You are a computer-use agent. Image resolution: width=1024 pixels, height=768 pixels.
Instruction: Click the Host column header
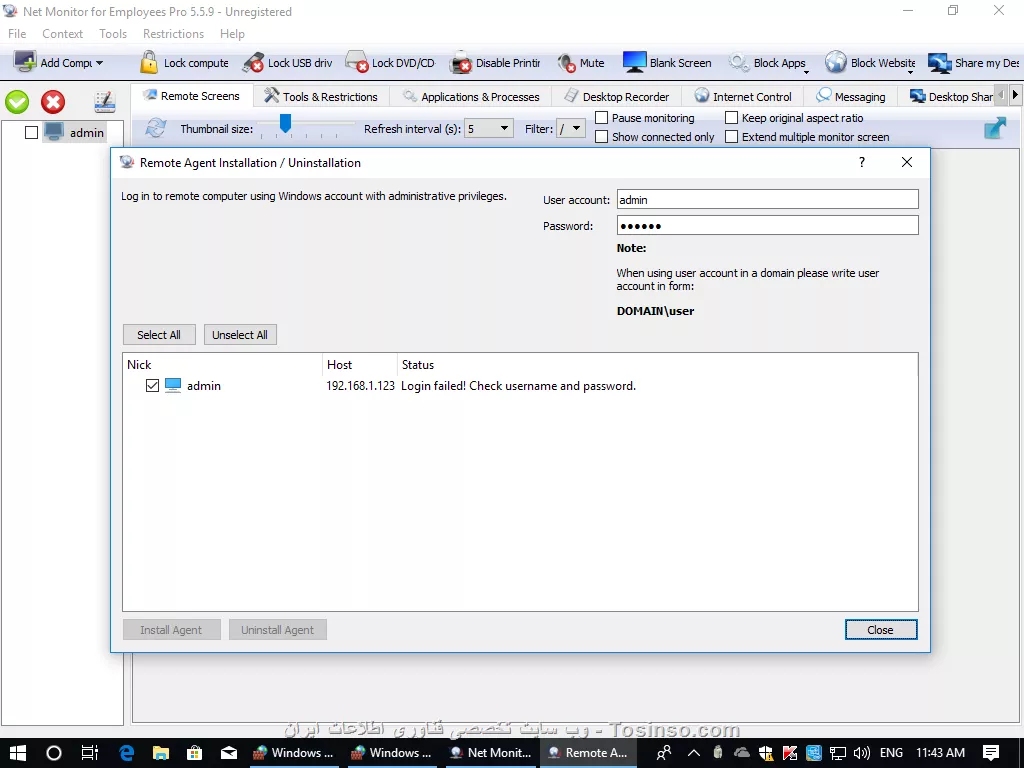click(x=359, y=364)
